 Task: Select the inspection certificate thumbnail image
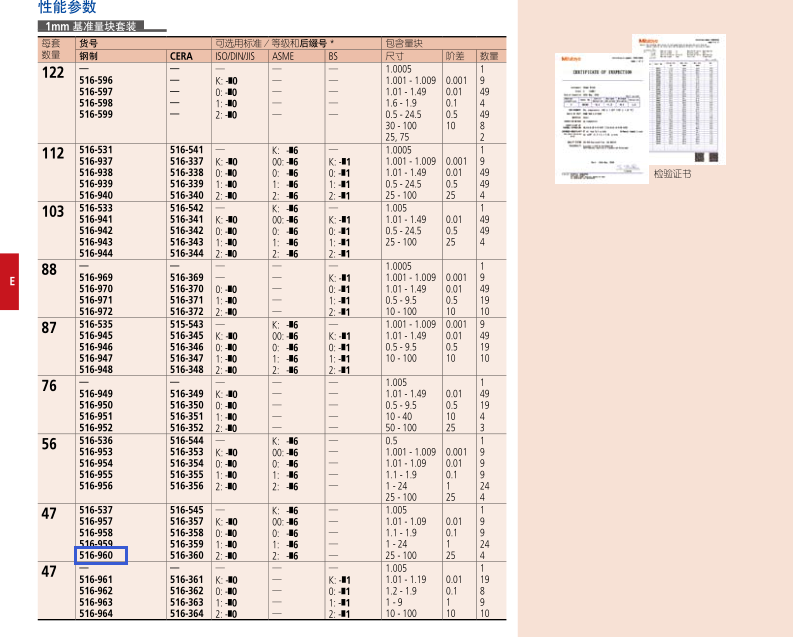point(640,109)
